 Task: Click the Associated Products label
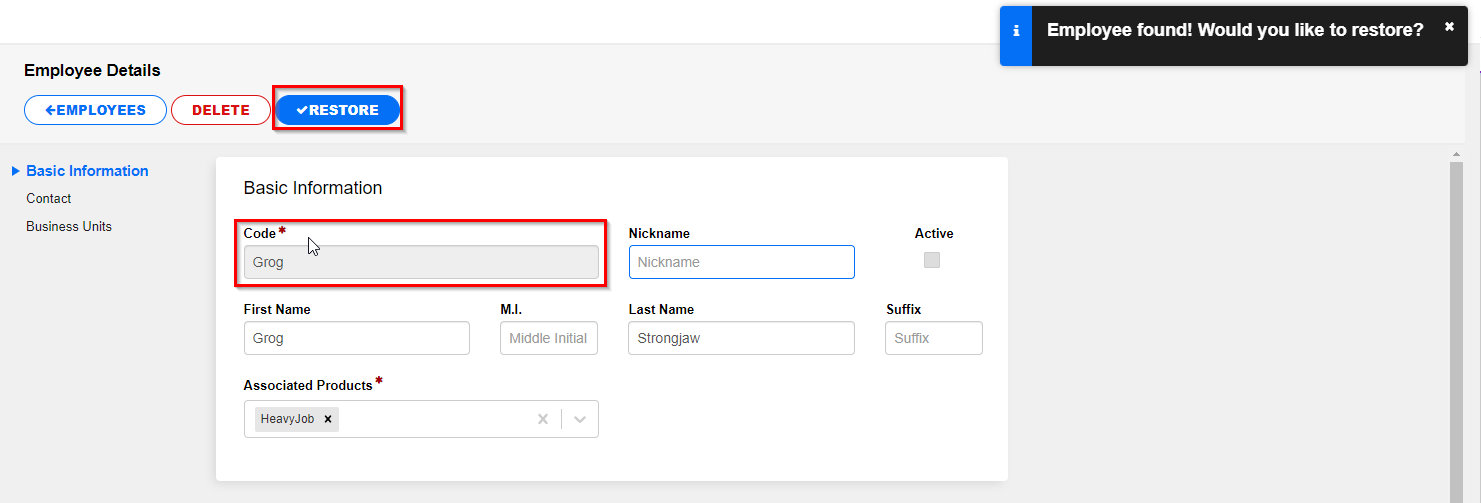click(308, 385)
